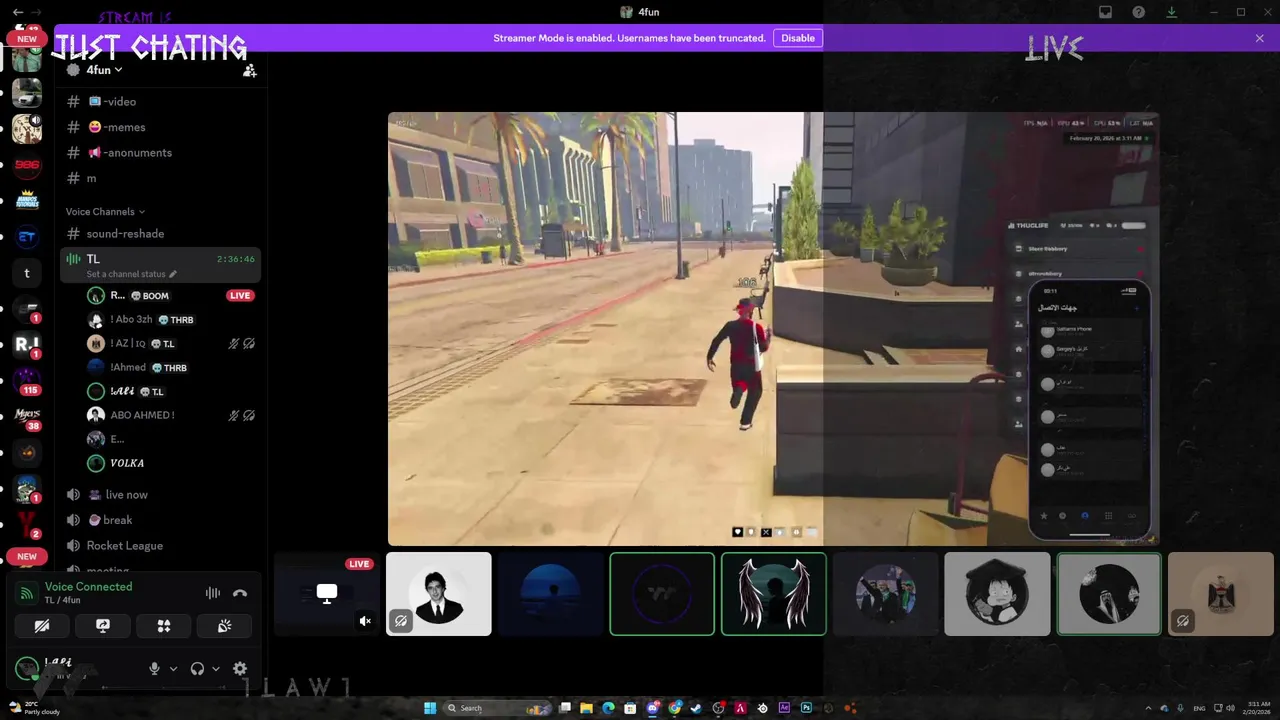This screenshot has height=720, width=1280.
Task: Turn on camera in voice panel
Action: click(x=41, y=626)
